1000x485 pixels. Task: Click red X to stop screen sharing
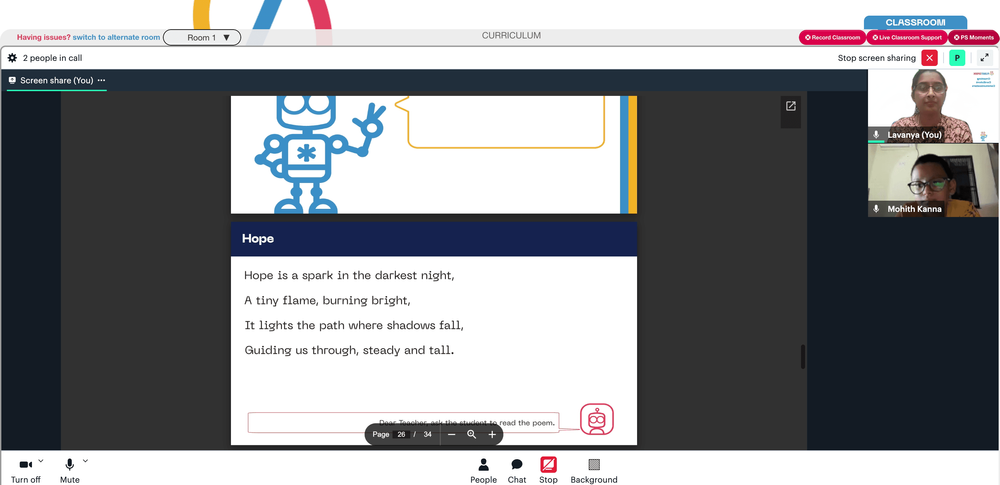[930, 58]
